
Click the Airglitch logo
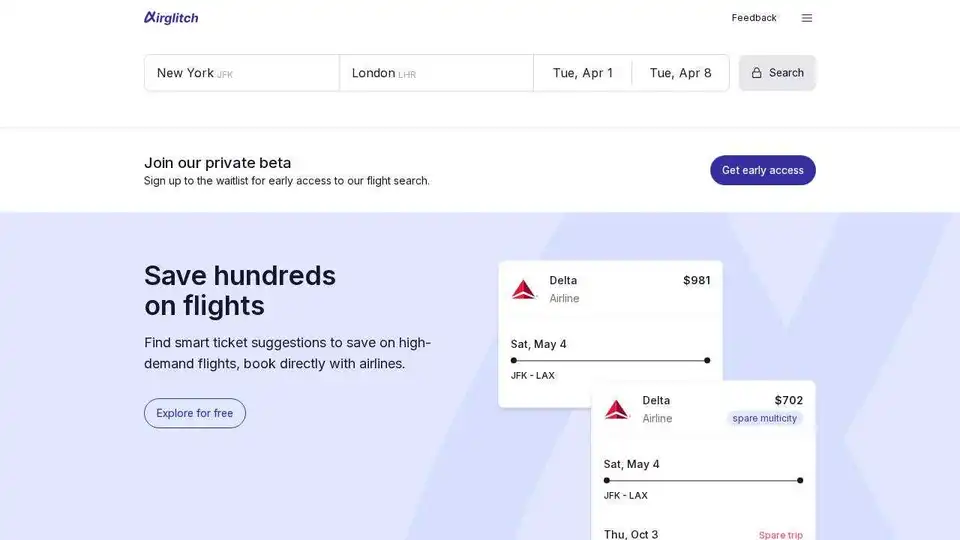[x=171, y=18]
